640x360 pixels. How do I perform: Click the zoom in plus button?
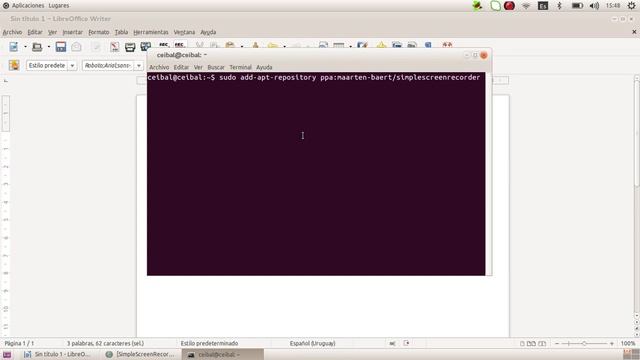pos(611,344)
